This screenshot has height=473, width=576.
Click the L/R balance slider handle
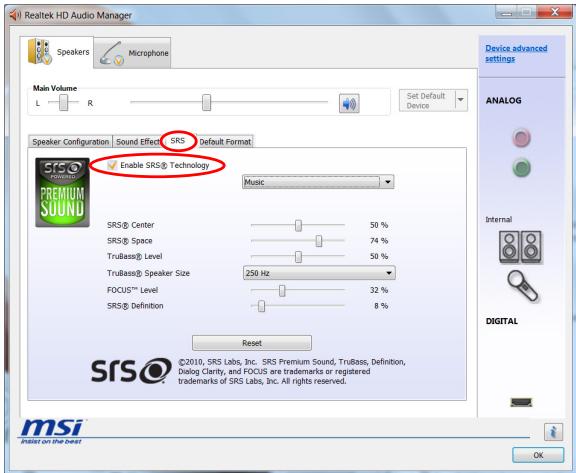tap(64, 102)
